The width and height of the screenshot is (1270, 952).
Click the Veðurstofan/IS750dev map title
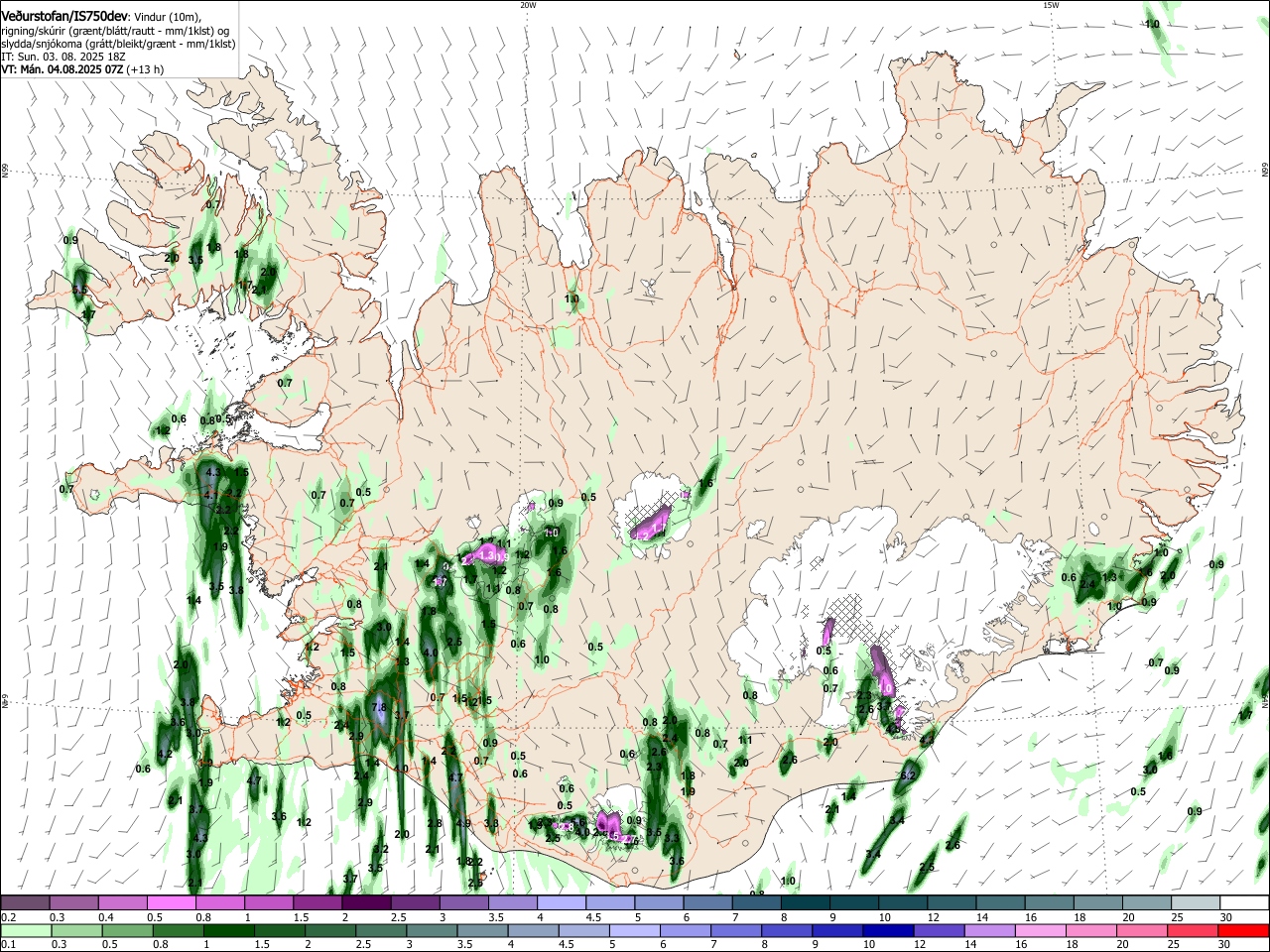click(x=64, y=17)
